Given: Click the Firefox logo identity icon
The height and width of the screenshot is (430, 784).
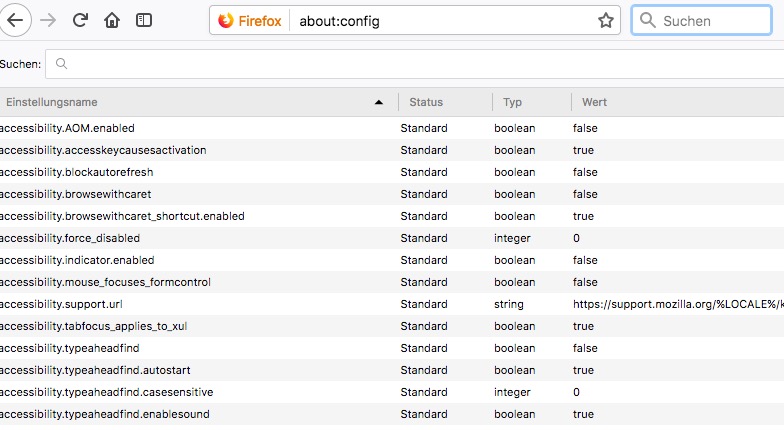Looking at the screenshot, I should [226, 20].
